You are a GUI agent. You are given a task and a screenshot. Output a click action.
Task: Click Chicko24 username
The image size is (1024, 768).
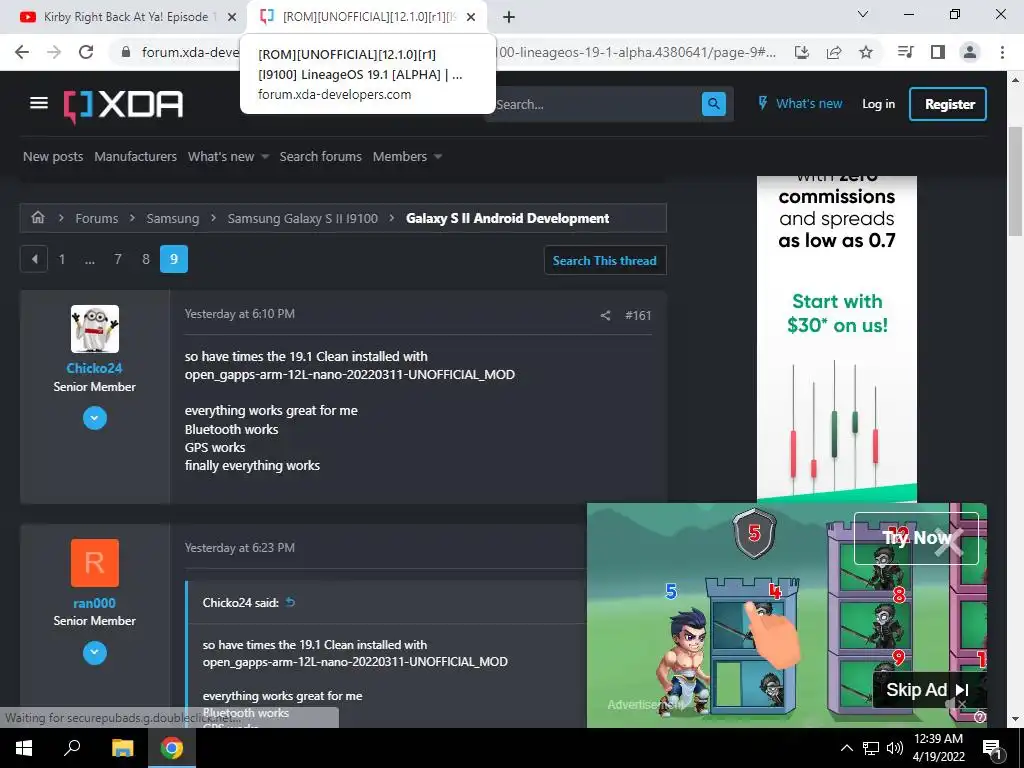pyautogui.click(x=95, y=368)
